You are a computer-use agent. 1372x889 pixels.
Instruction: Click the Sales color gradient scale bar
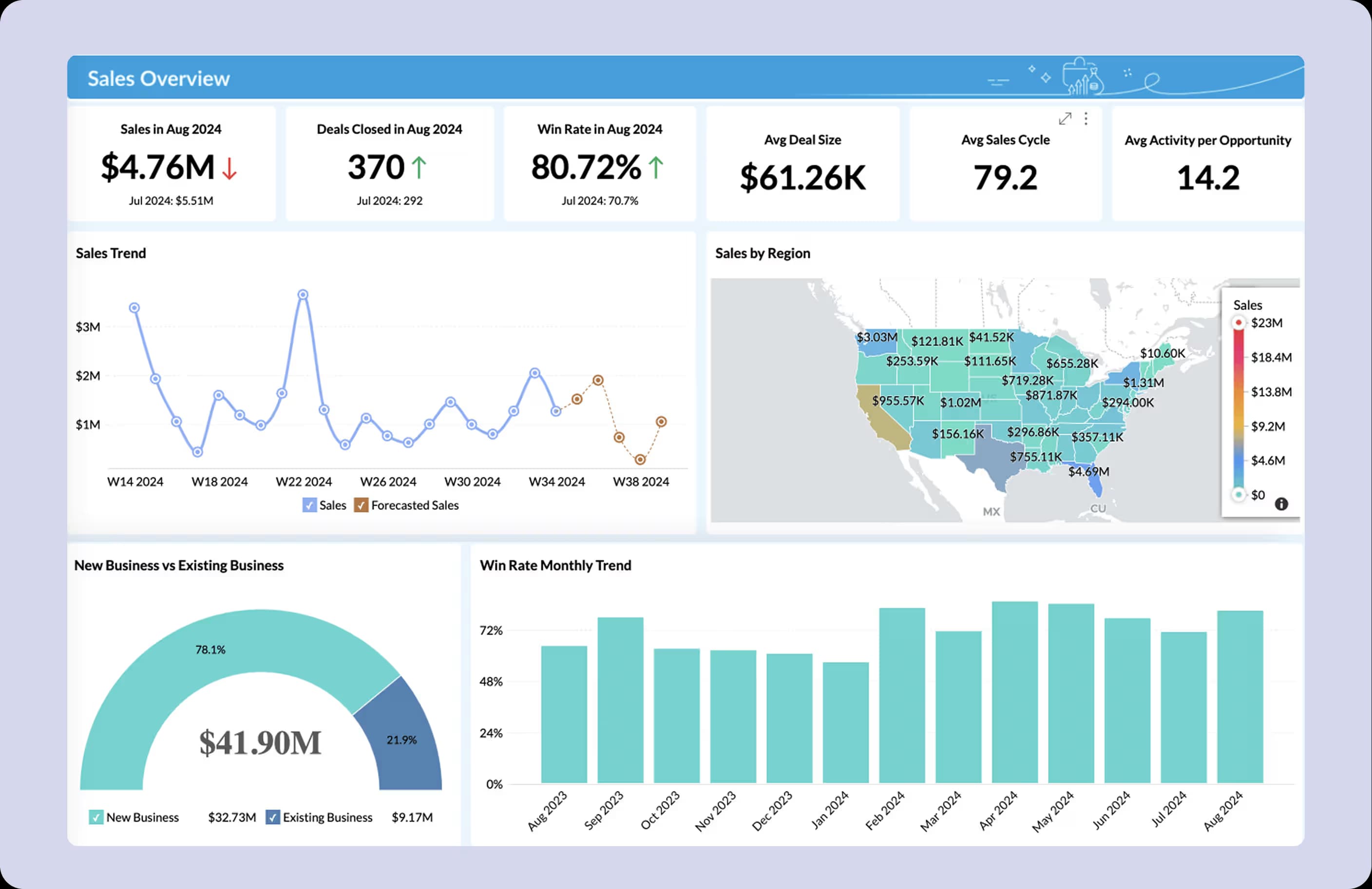pyautogui.click(x=1238, y=409)
